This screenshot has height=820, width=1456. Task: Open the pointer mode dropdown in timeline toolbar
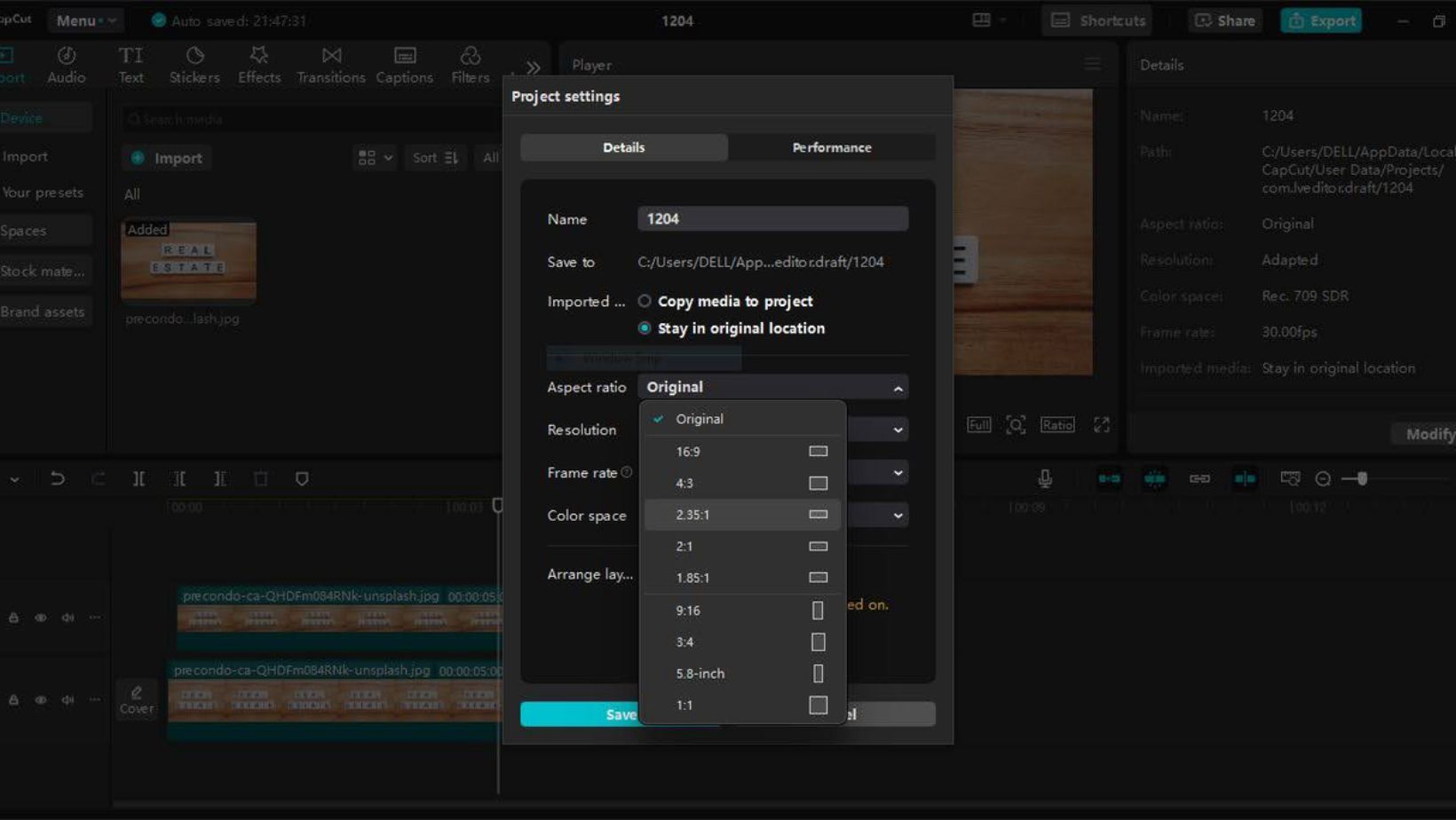pyautogui.click(x=14, y=478)
